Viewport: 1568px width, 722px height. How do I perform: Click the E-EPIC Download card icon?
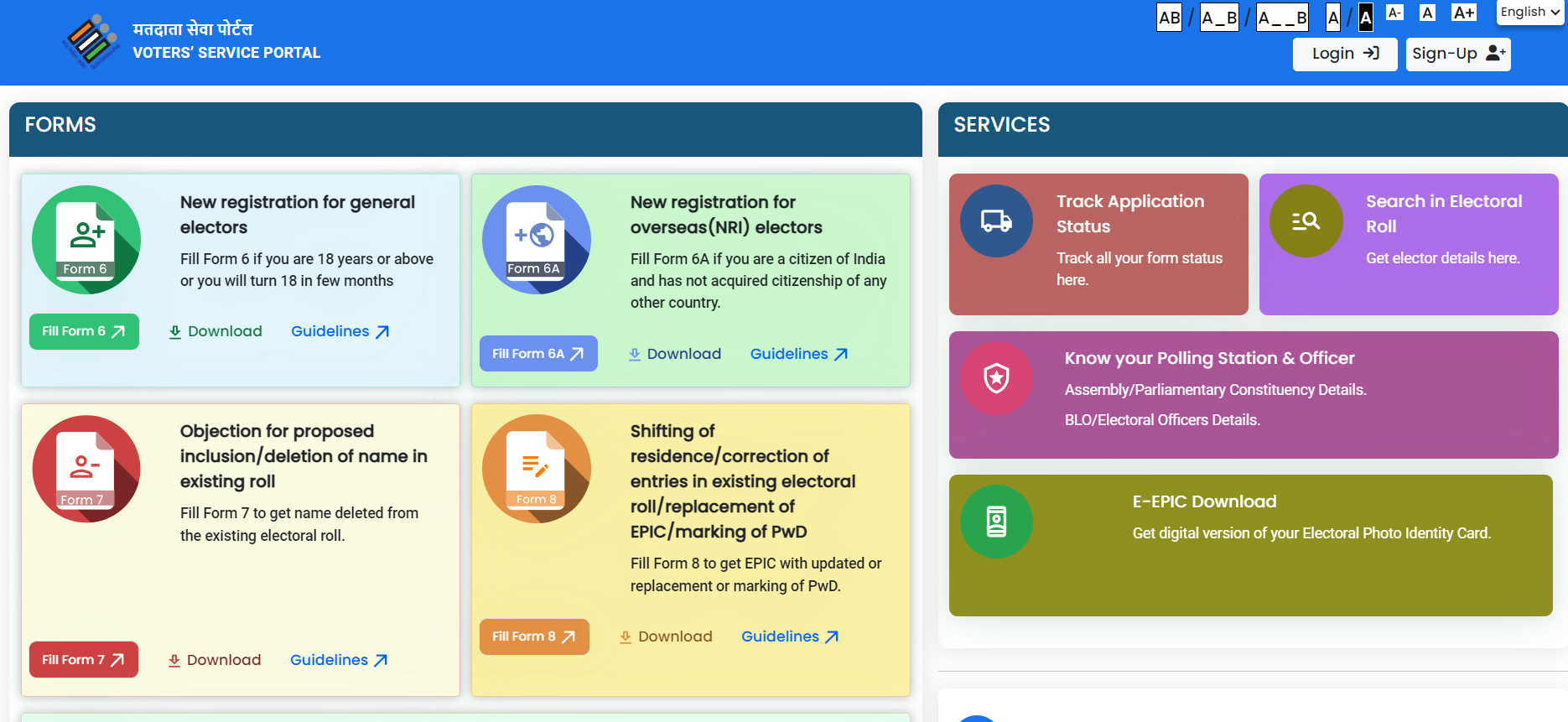coord(996,522)
